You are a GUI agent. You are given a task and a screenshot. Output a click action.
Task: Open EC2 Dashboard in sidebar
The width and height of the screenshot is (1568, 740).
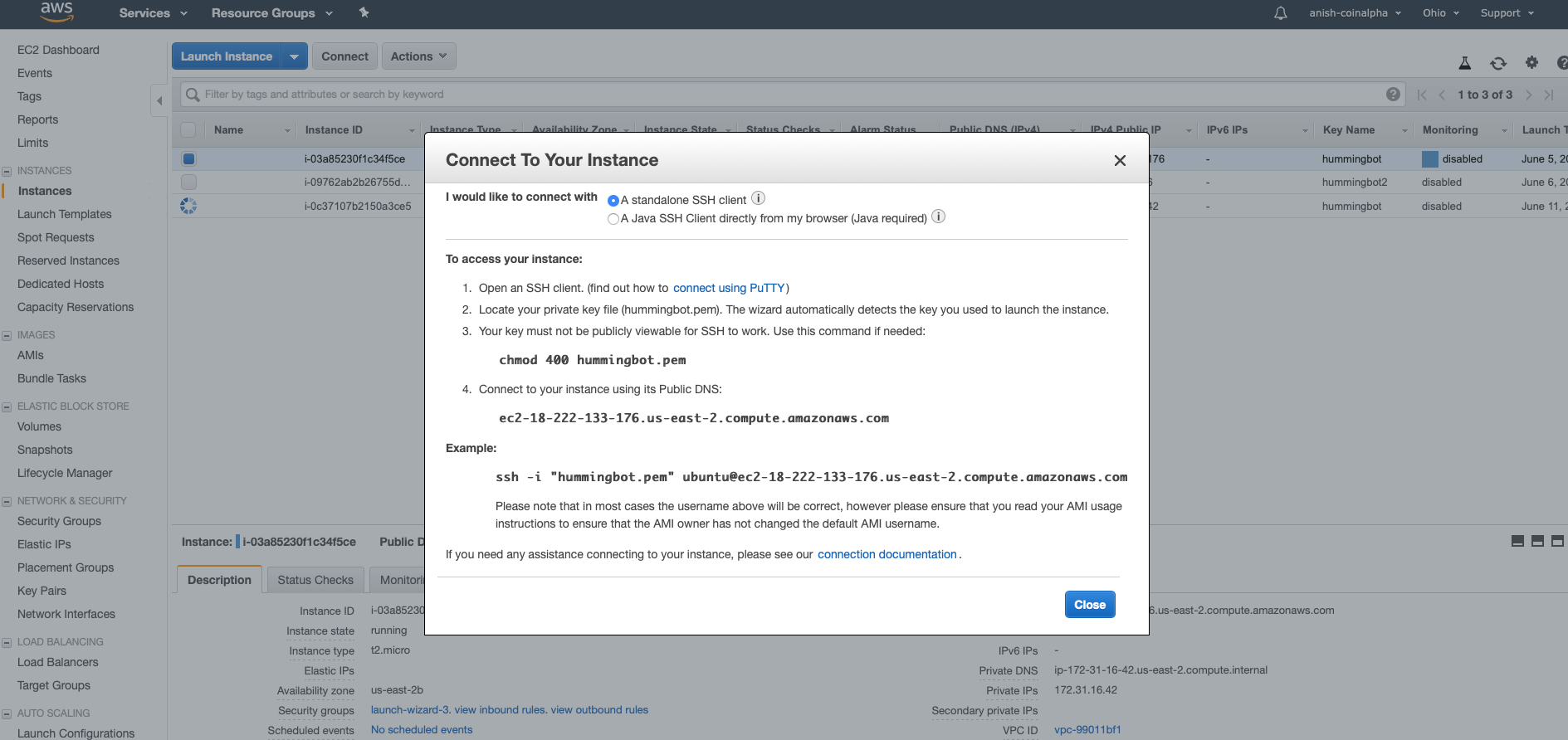pyautogui.click(x=58, y=50)
